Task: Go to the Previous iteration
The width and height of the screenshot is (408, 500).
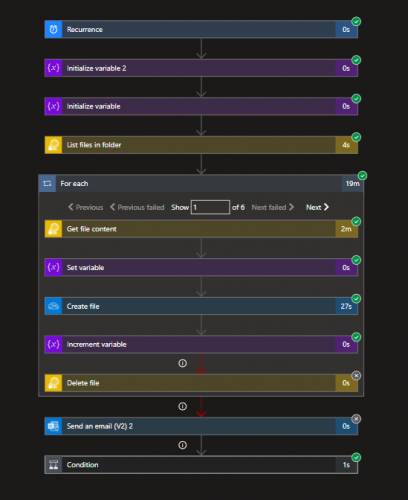Action: tap(86, 207)
